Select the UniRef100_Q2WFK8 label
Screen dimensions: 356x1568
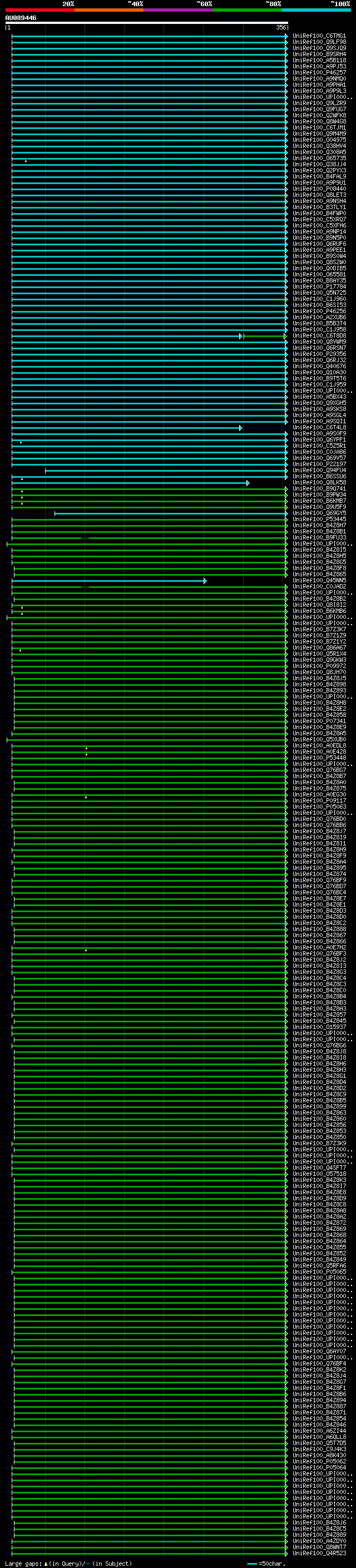(319, 116)
